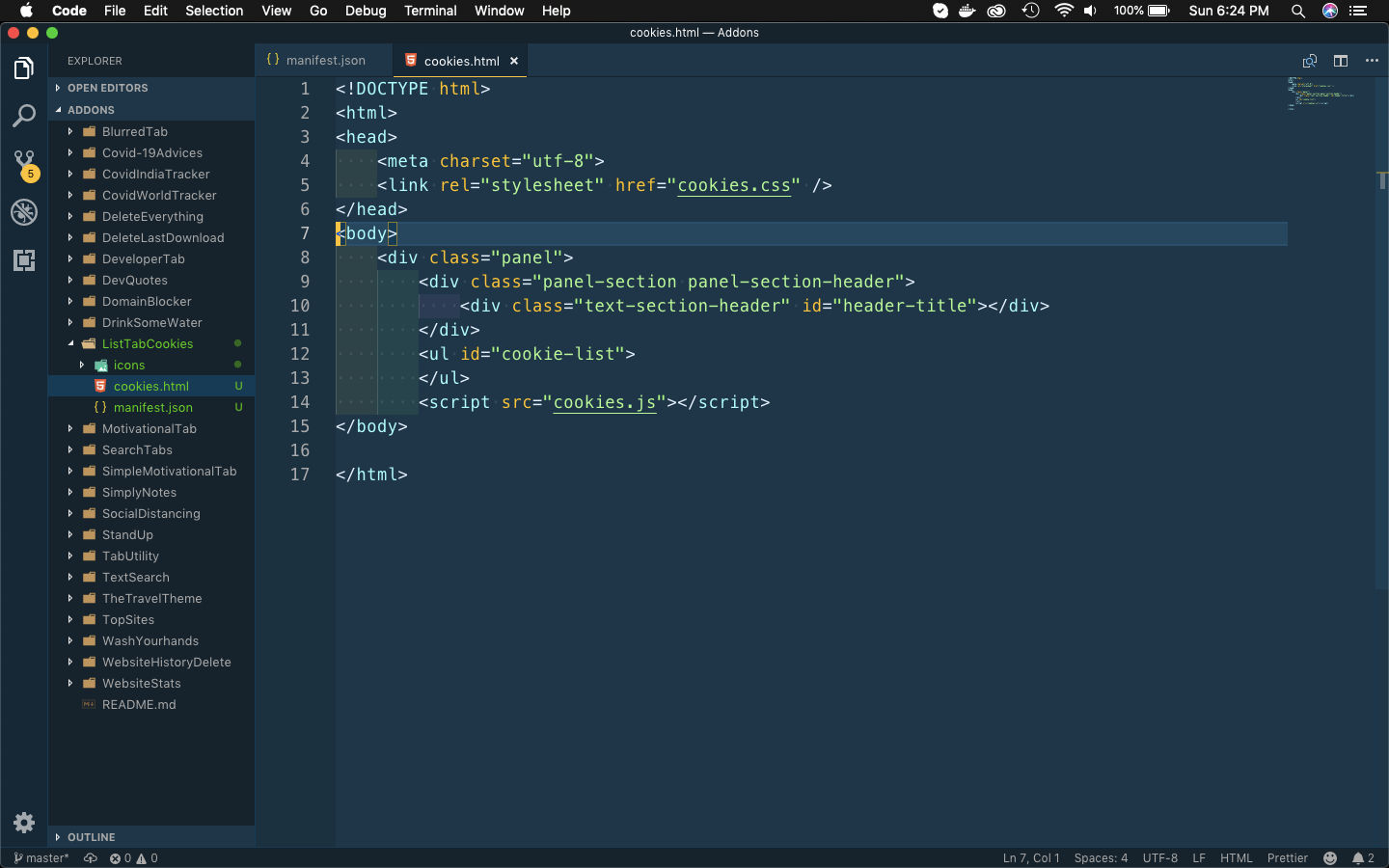Select the cookies.html editor tab
Screen dimensions: 1389x868
coord(461,60)
